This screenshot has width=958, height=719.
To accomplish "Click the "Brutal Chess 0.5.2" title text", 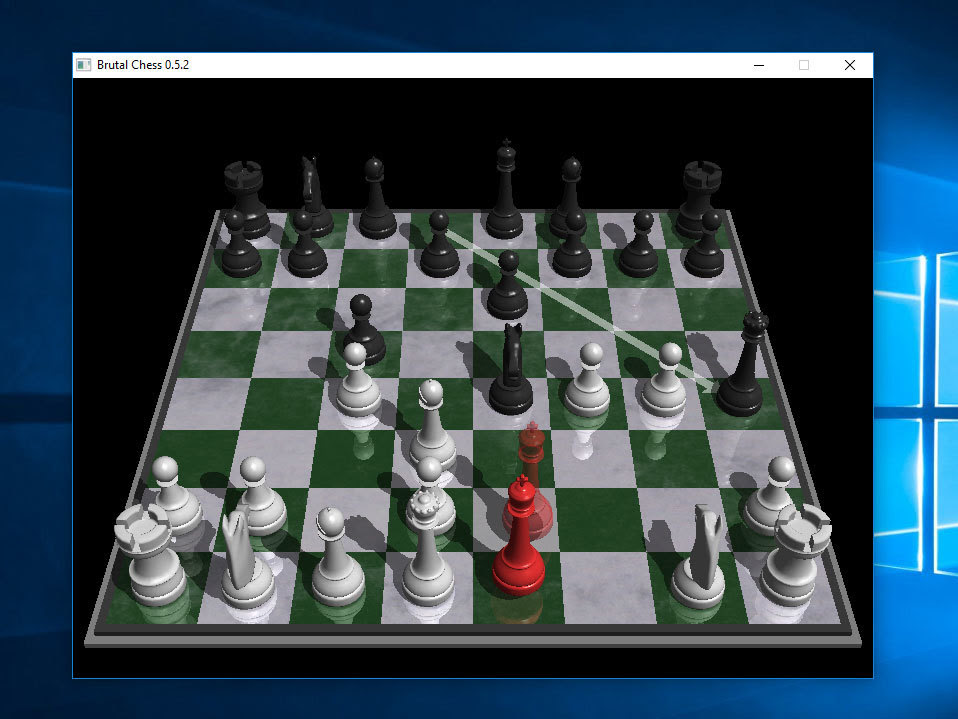I will 143,65.
